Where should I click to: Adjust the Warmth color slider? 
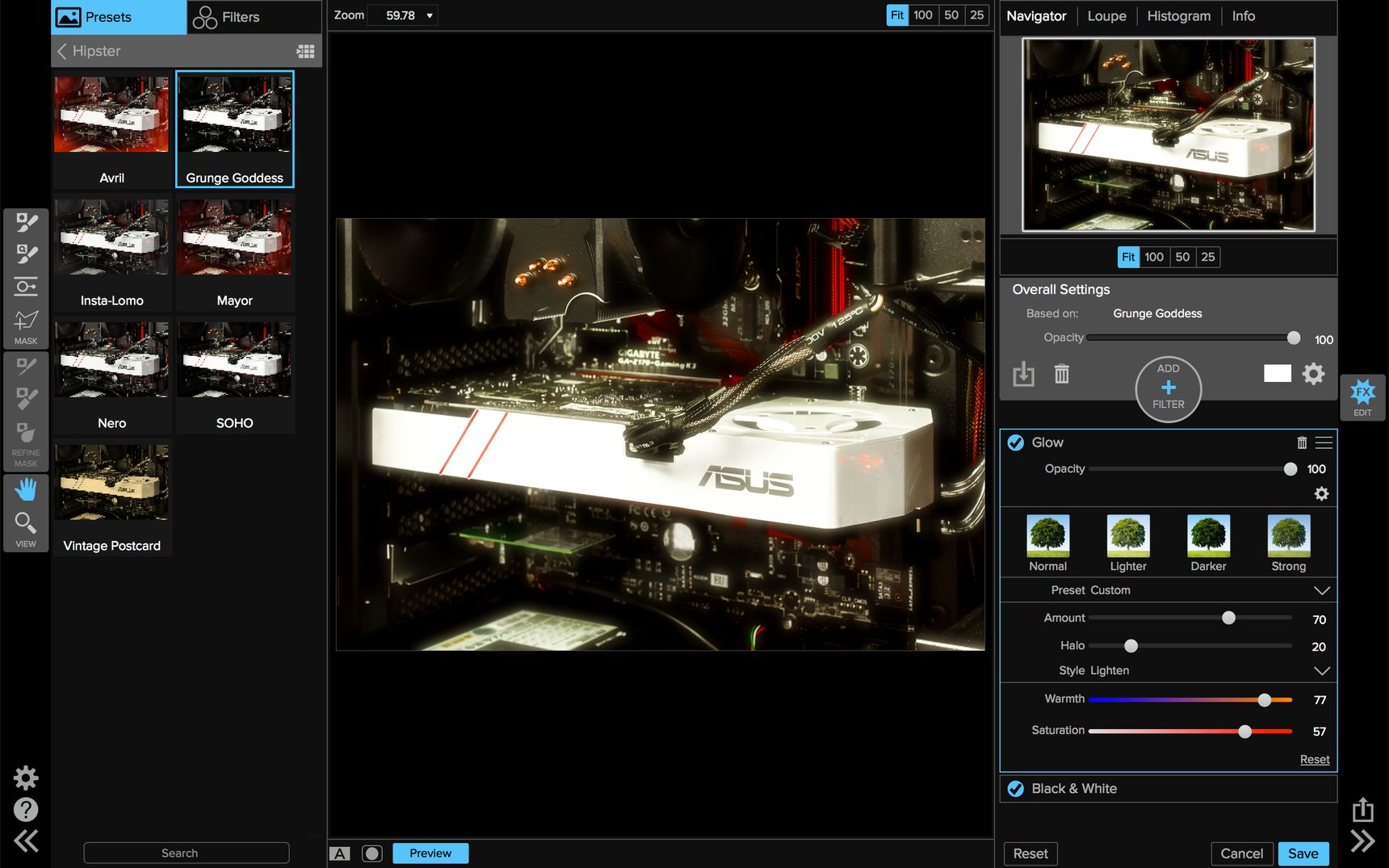1265,700
